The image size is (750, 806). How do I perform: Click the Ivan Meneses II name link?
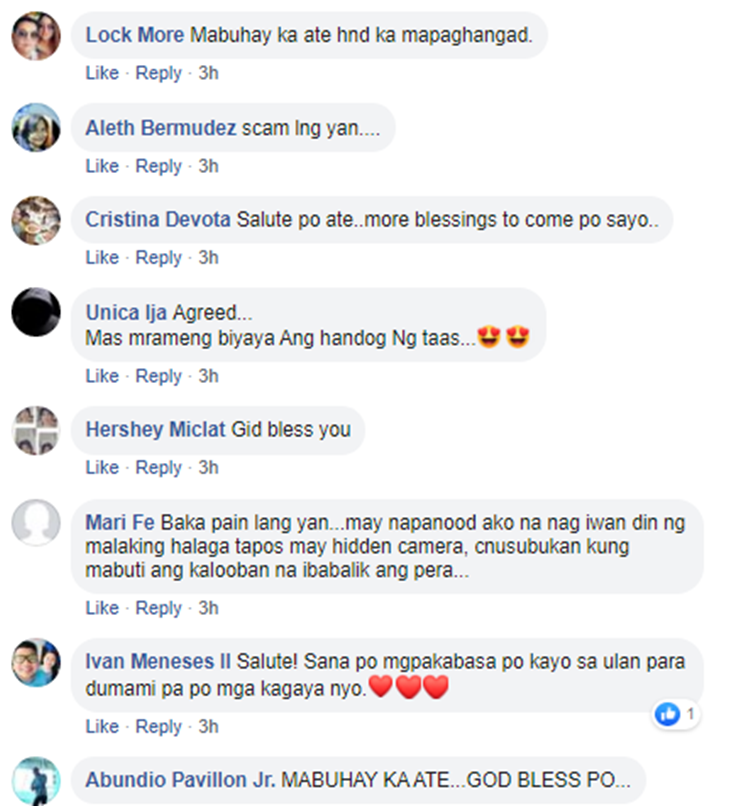point(158,661)
